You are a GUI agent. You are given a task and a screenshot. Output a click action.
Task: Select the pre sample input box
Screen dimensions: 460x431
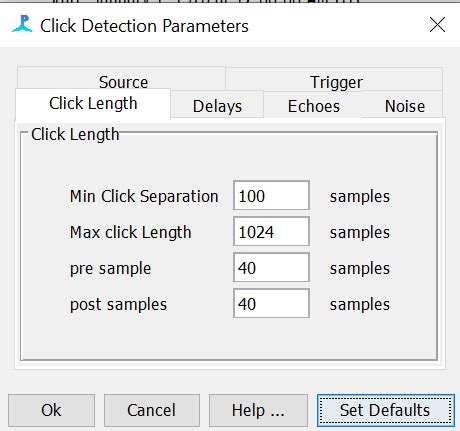(x=271, y=267)
